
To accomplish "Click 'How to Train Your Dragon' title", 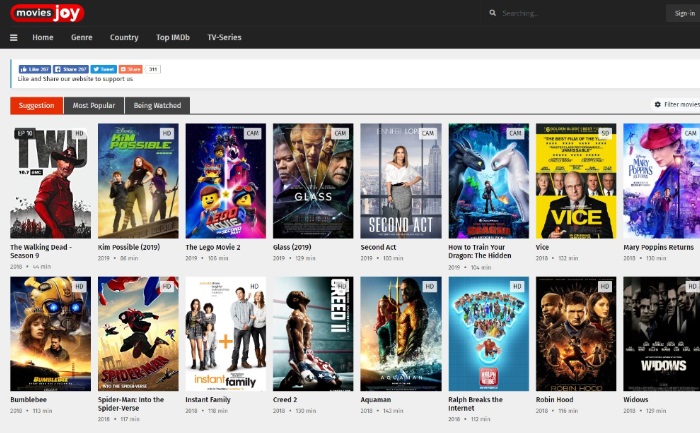I will click(x=480, y=251).
